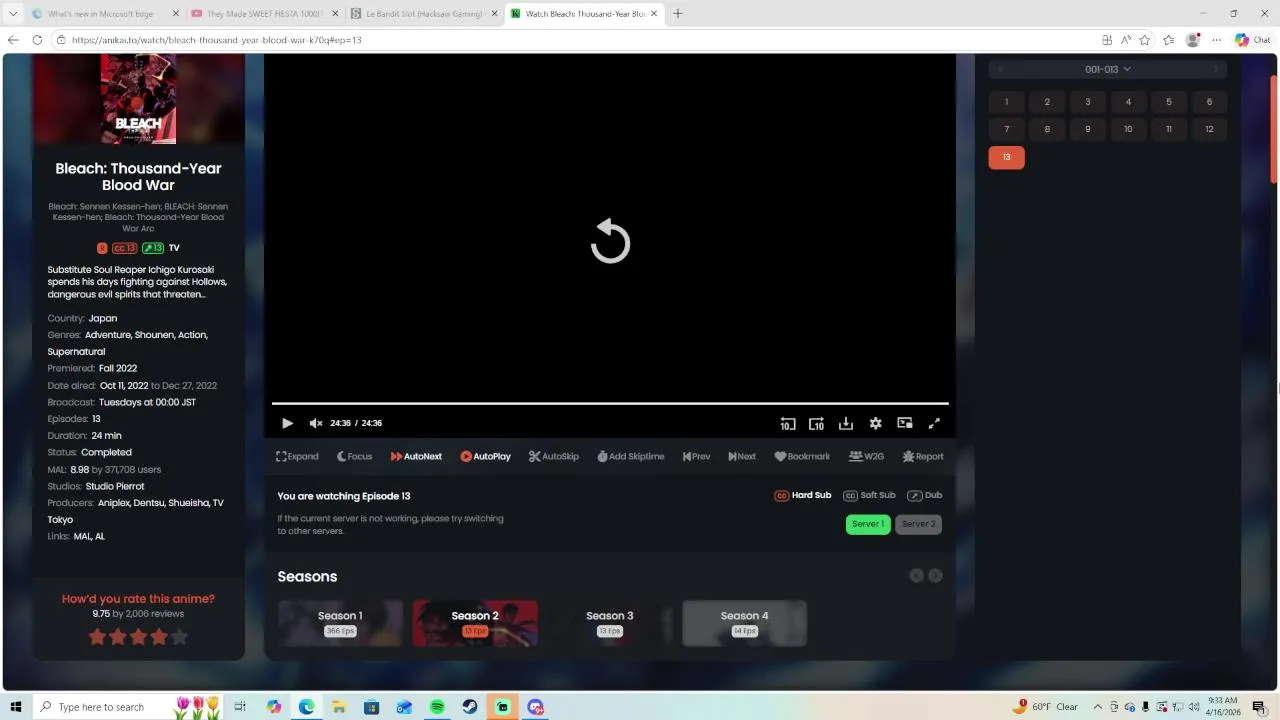Open Copilot Chat in Edge
The image size is (1280, 720).
click(x=1253, y=40)
